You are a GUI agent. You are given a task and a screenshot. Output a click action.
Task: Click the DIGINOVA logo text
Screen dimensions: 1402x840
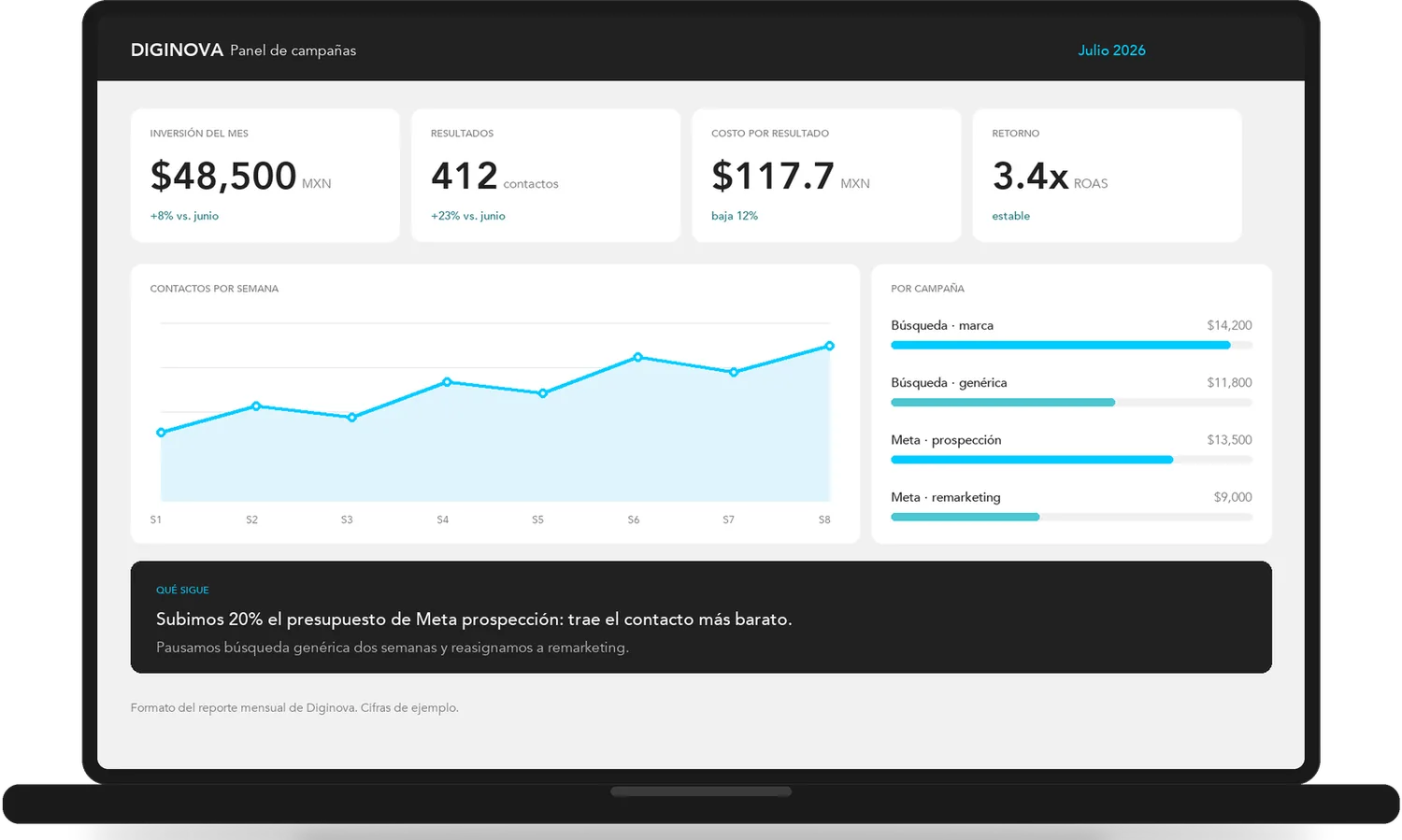177,50
